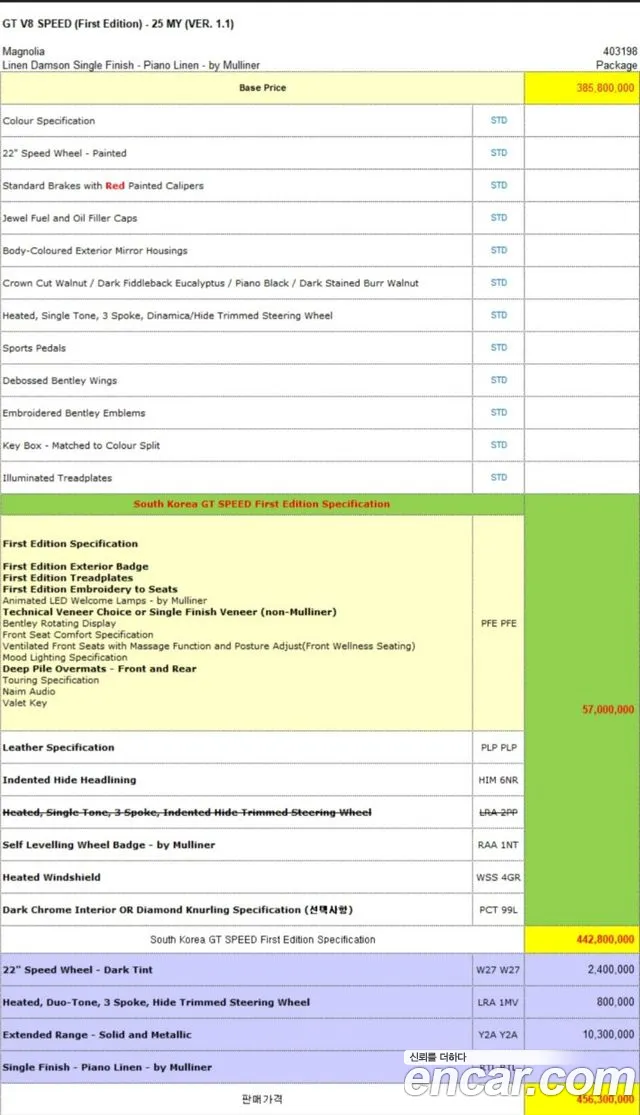Click 'Deep Pile Overmats - Front and Rear'

pos(100,669)
